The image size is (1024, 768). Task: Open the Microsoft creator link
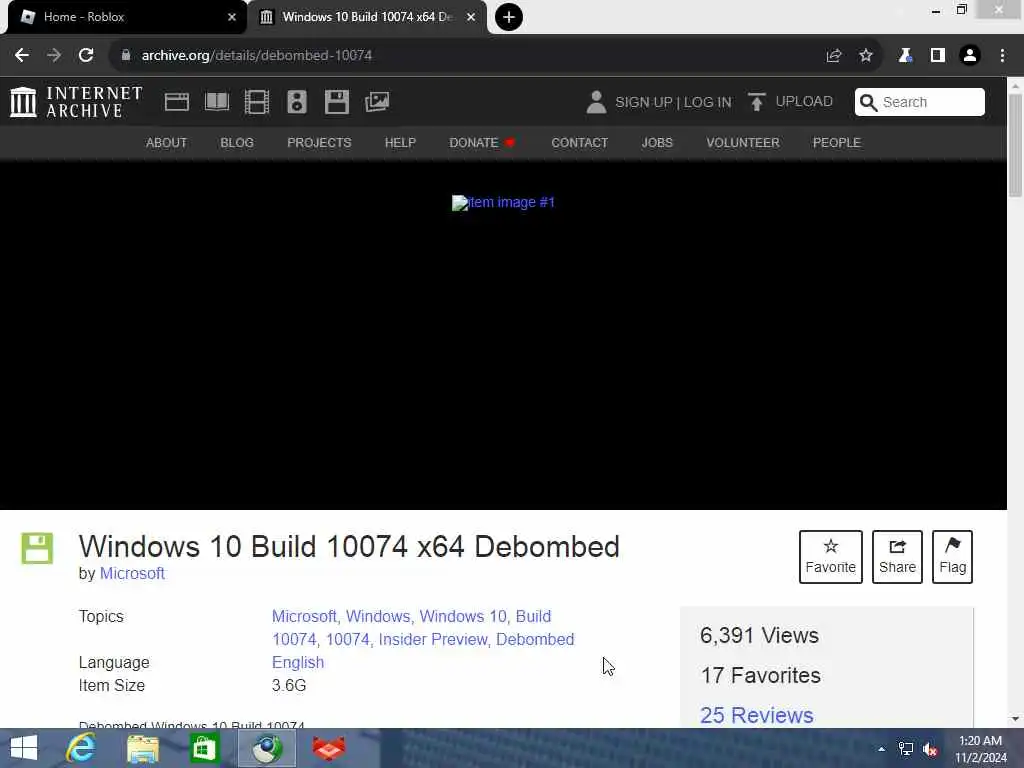132,573
